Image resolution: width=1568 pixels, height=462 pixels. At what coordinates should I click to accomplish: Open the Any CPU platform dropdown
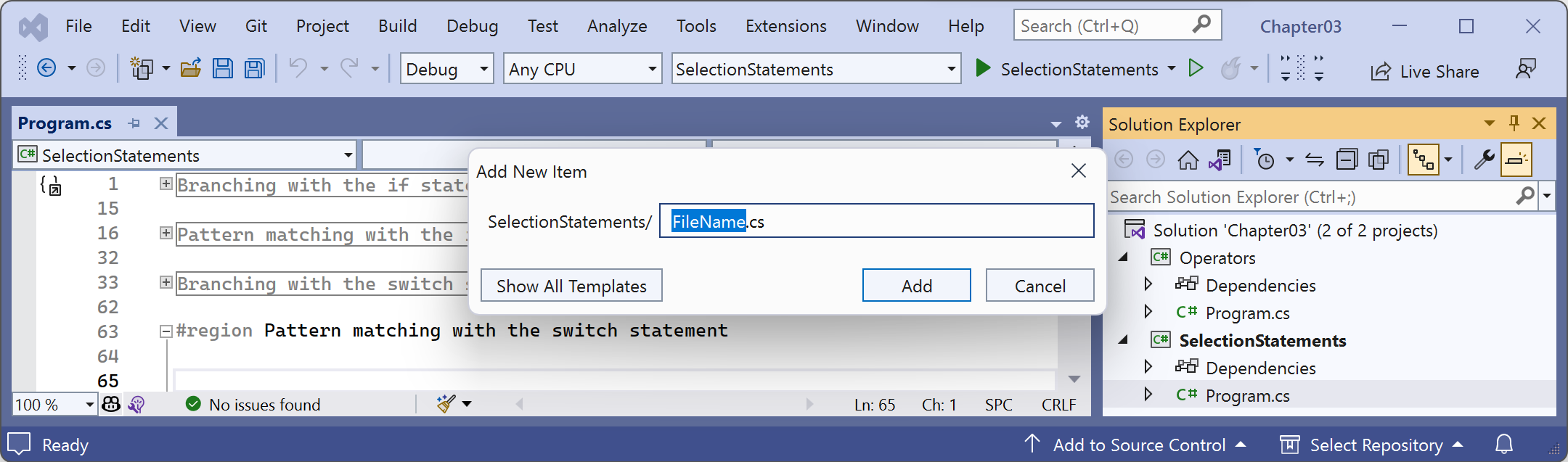click(x=583, y=69)
